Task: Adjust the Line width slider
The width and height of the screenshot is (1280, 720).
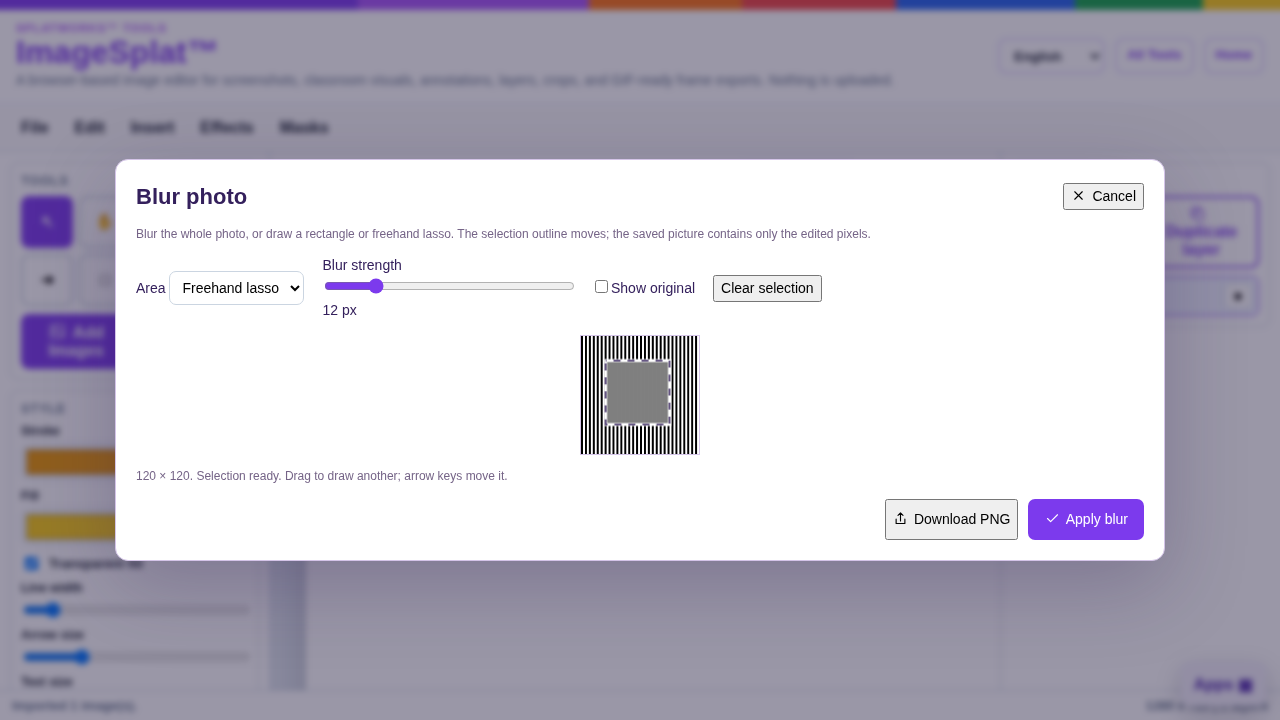Action: click(136, 610)
